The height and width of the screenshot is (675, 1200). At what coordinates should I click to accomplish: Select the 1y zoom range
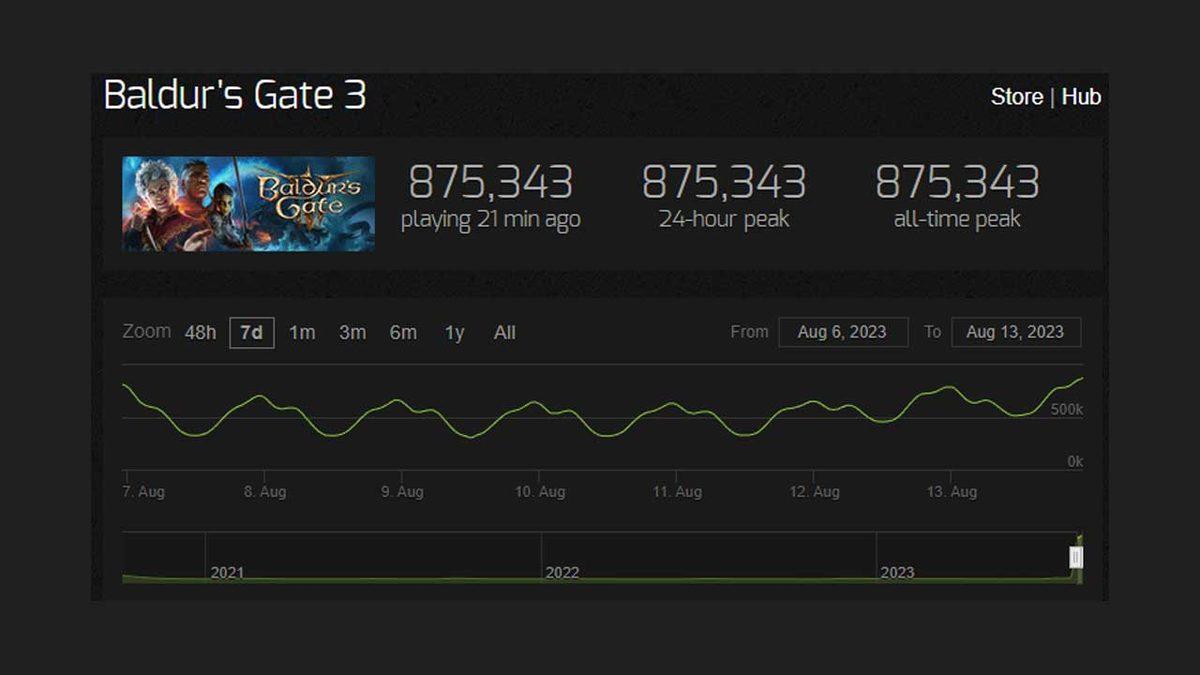point(452,332)
